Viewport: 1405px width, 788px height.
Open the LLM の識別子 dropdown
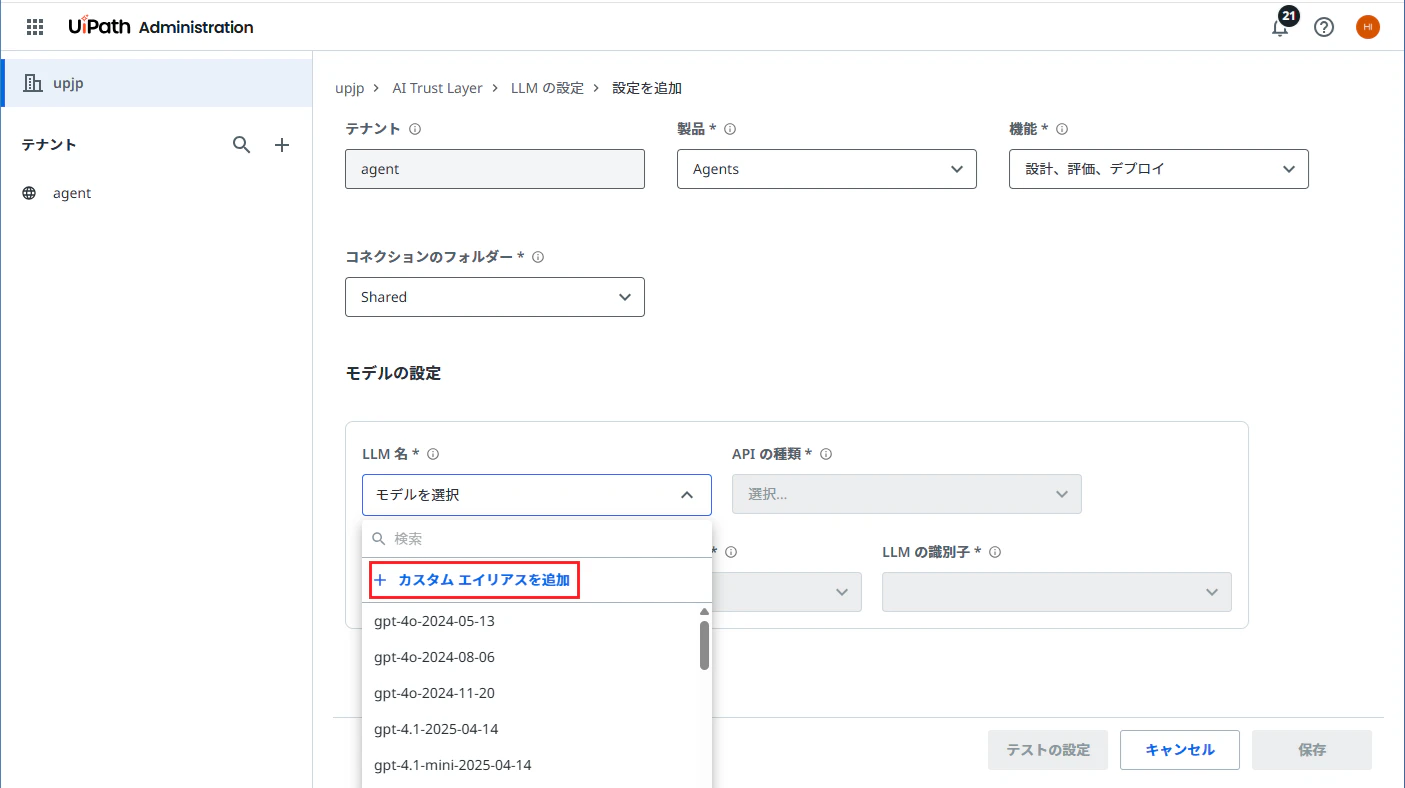(1057, 592)
